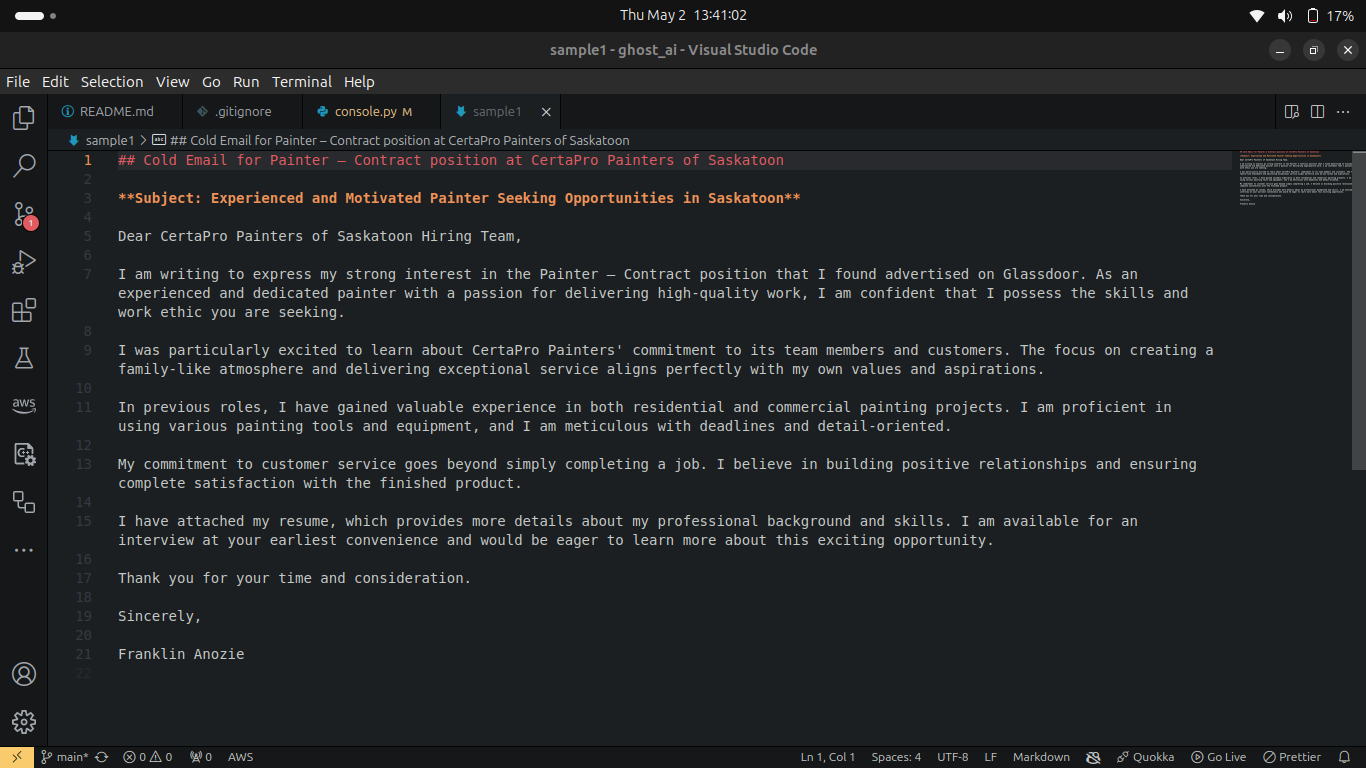Open the Accounts menu icon
This screenshot has height=768, width=1366.
coord(24,674)
